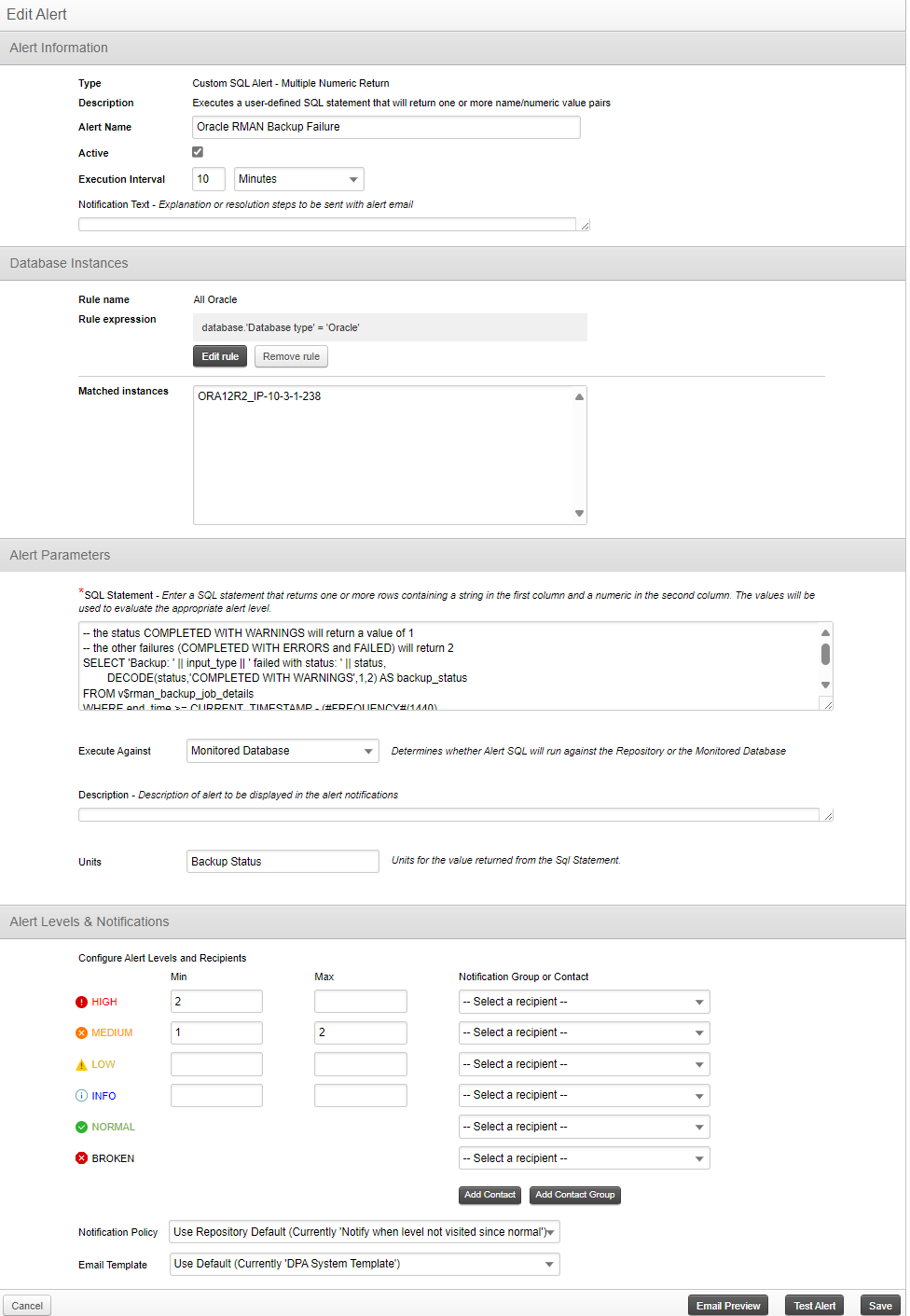Click the Cancel button
910x1316 pixels.
tap(27, 1306)
